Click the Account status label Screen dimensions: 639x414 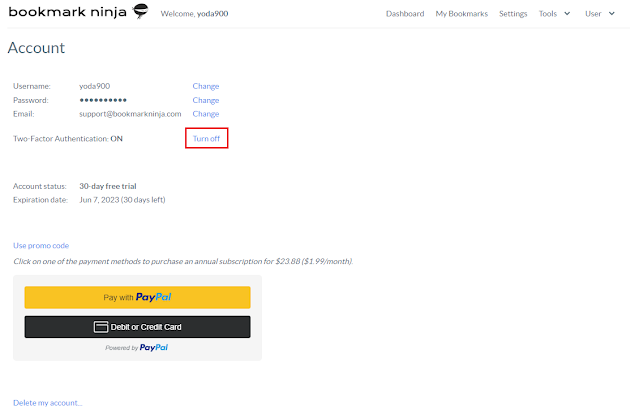pos(40,186)
